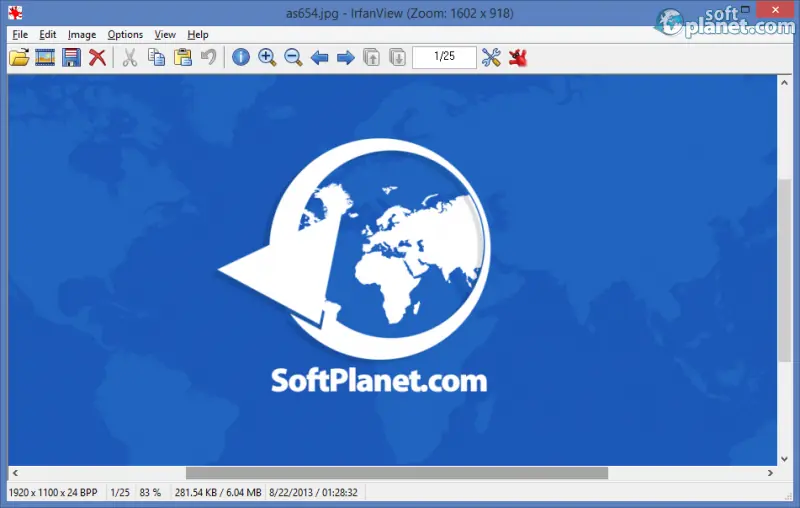Copy the image to the clipboard

[156, 57]
